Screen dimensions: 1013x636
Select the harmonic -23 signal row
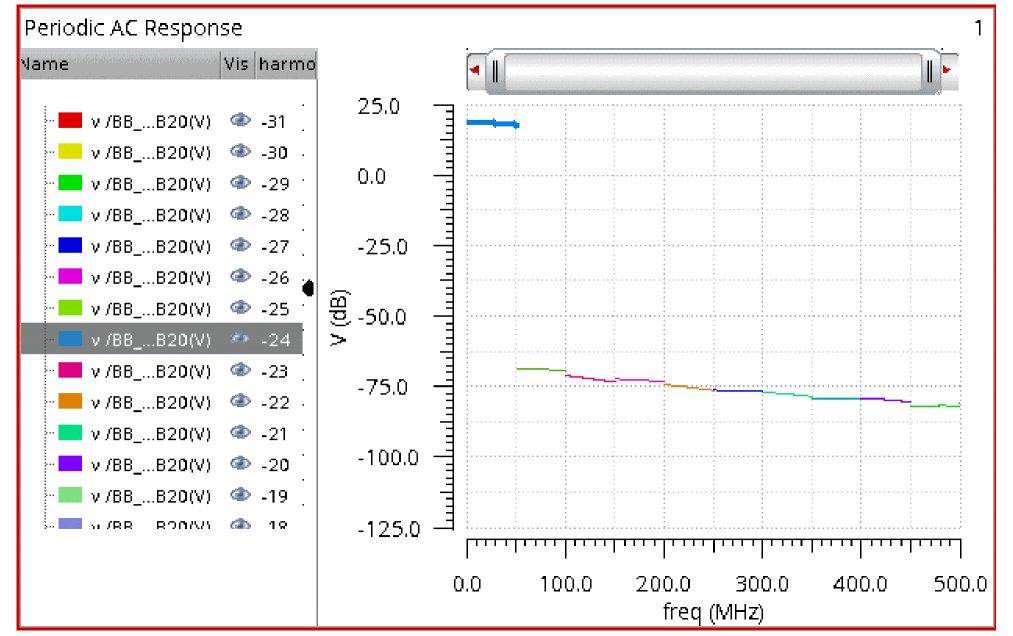point(150,371)
